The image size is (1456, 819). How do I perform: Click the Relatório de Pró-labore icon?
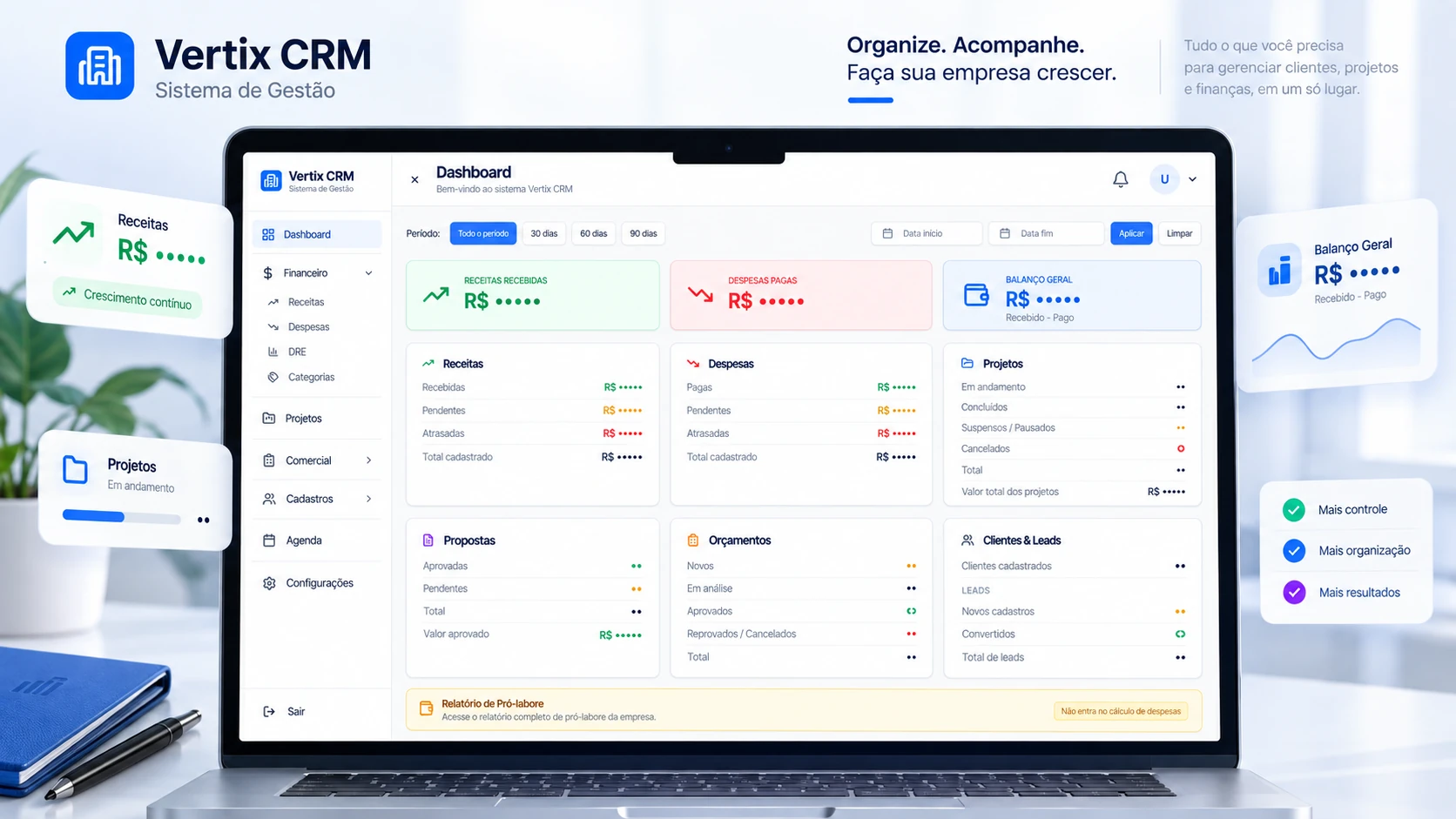coord(427,708)
